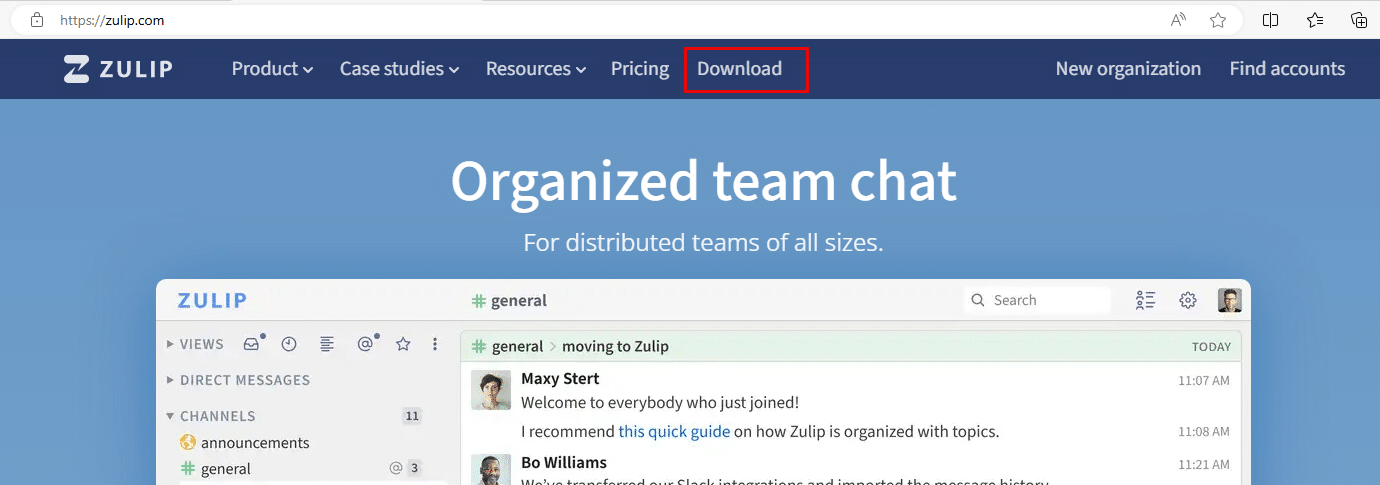Click the combined feed lines icon

tap(327, 344)
